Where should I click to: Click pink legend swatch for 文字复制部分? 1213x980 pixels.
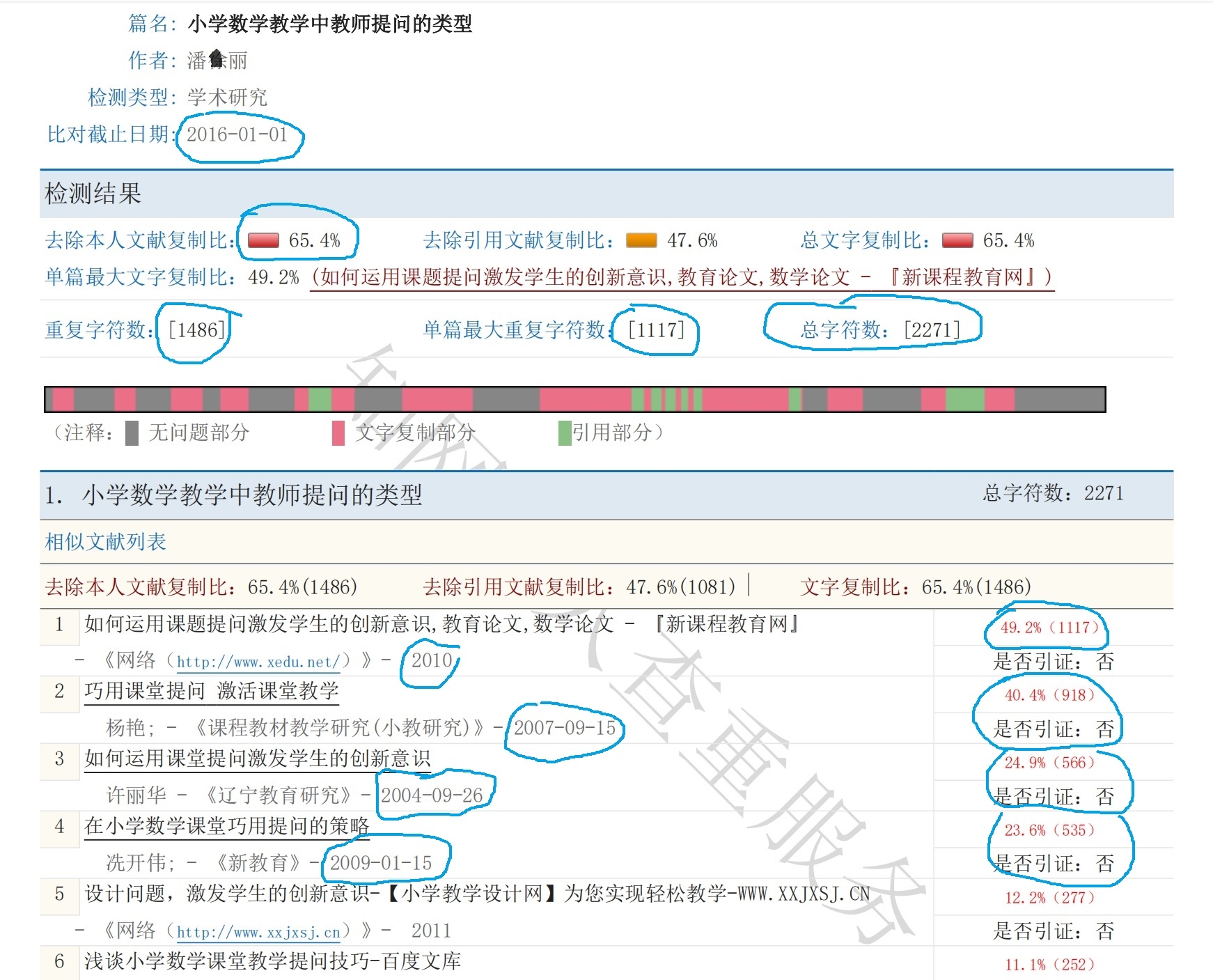pos(338,433)
